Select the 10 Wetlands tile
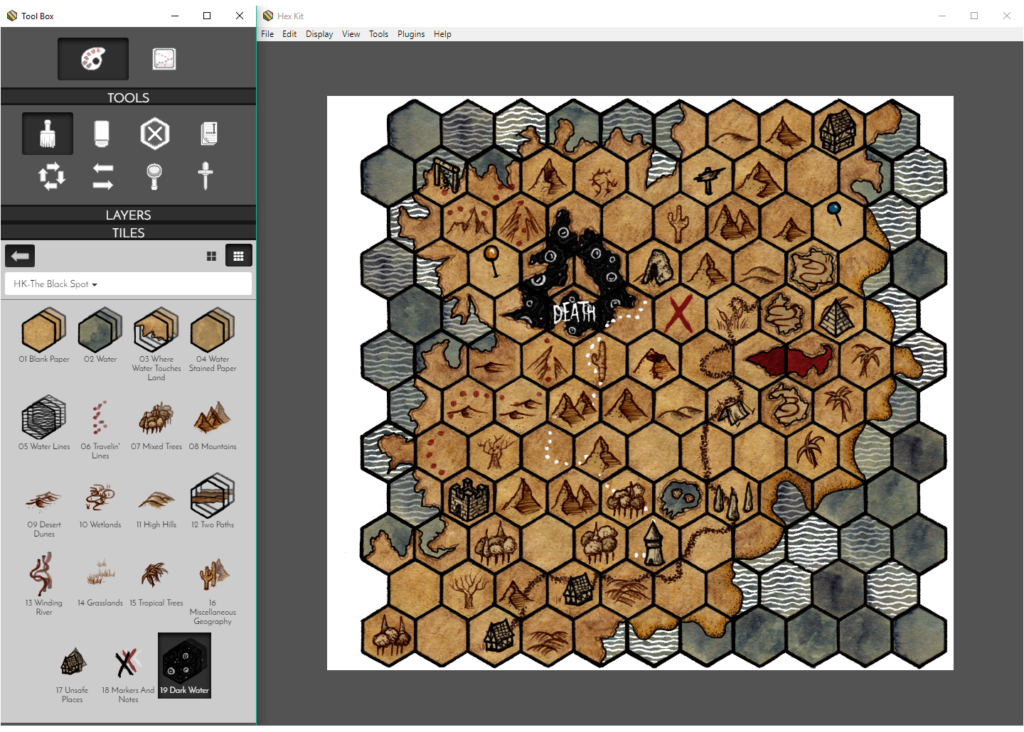Image resolution: width=1024 pixels, height=732 pixels. pyautogui.click(x=100, y=505)
